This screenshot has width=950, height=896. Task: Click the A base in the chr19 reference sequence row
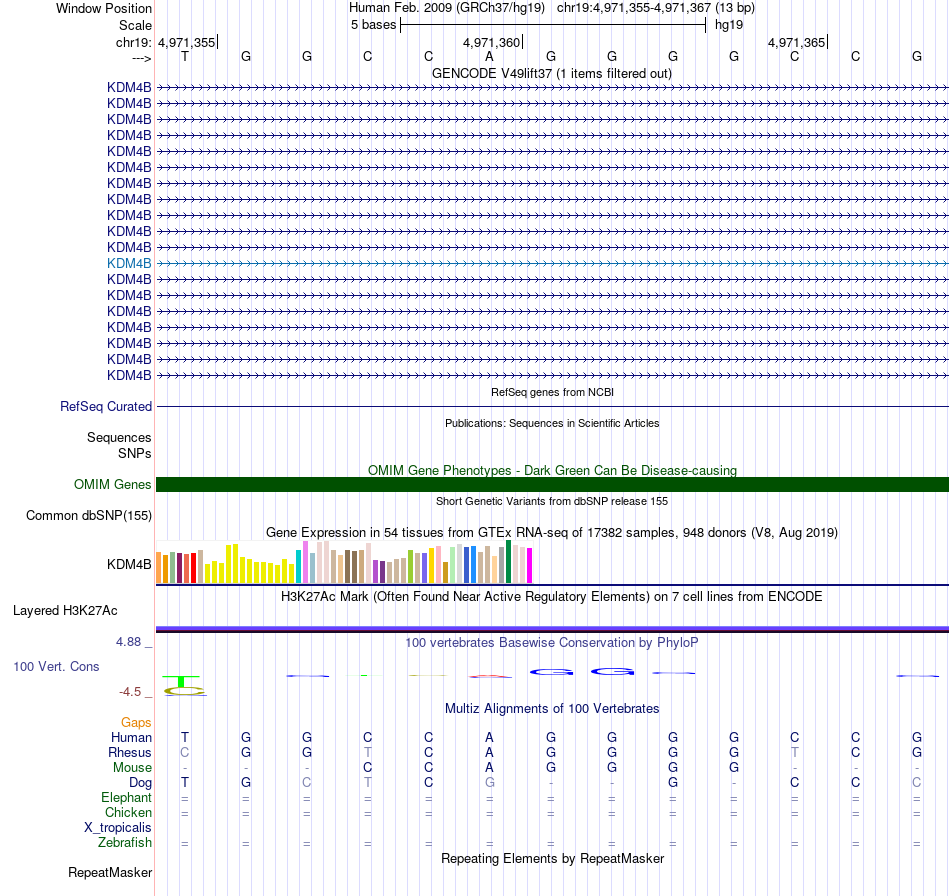click(x=490, y=56)
